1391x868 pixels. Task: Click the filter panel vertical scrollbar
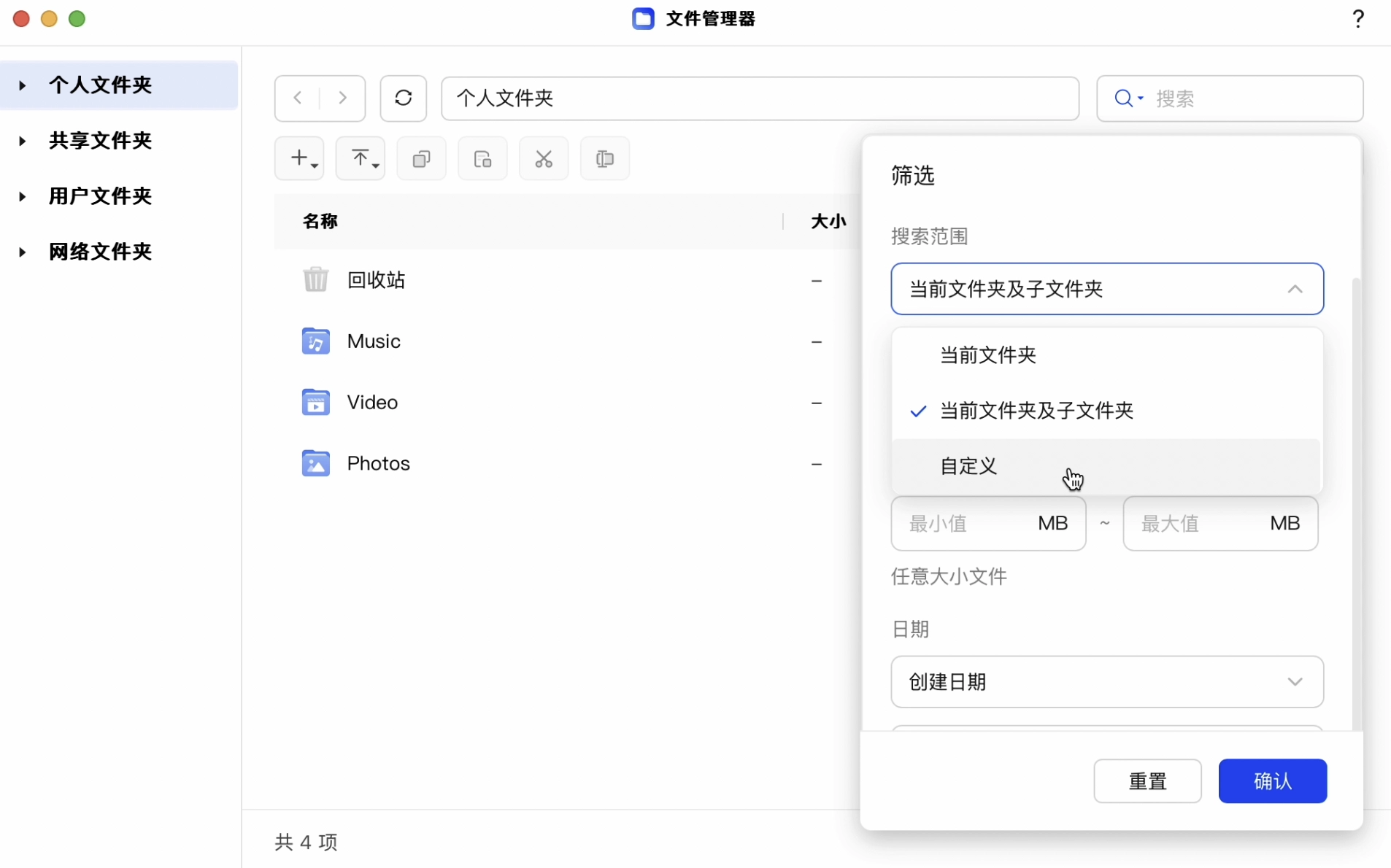click(x=1356, y=503)
